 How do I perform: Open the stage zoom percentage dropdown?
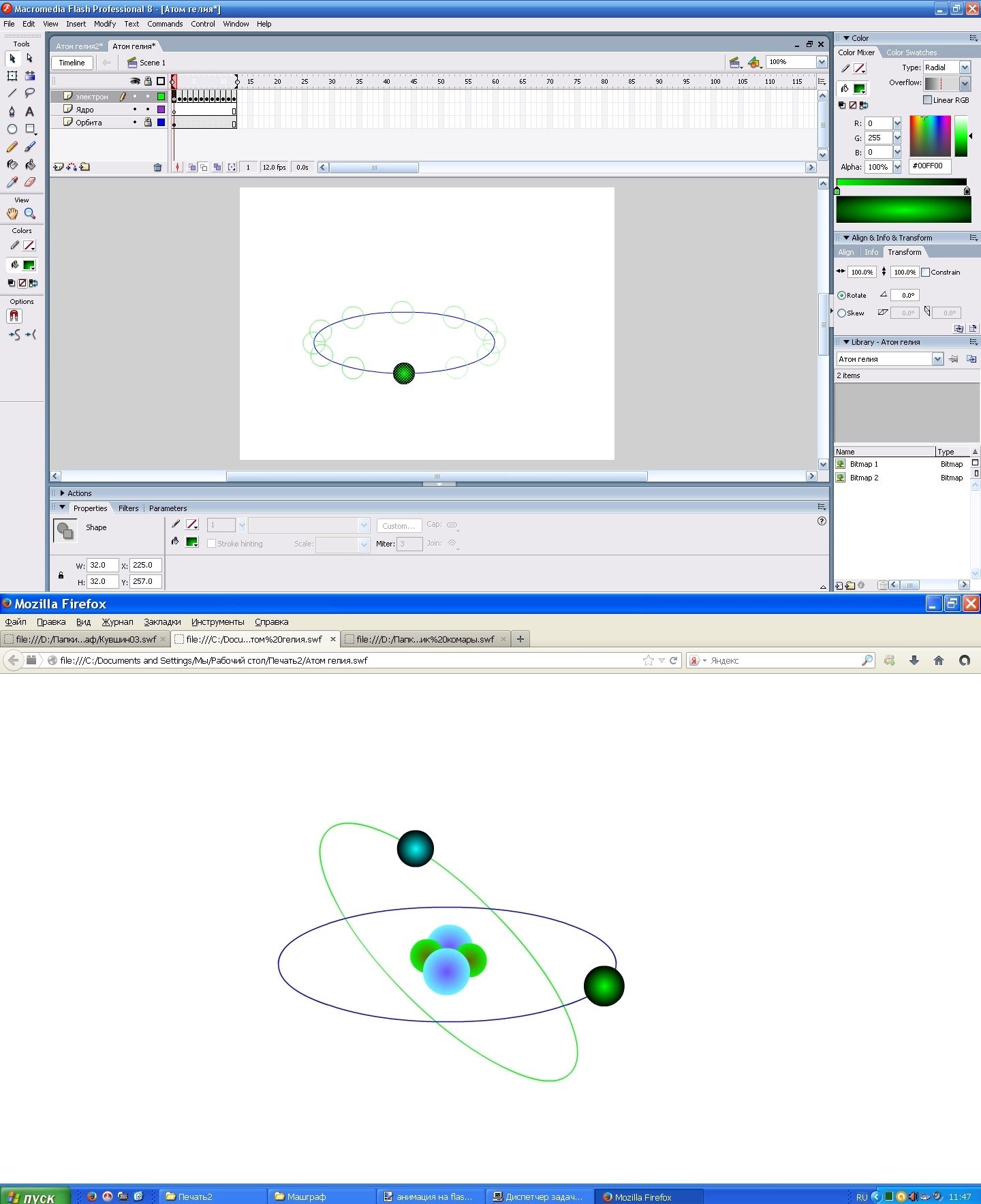822,62
